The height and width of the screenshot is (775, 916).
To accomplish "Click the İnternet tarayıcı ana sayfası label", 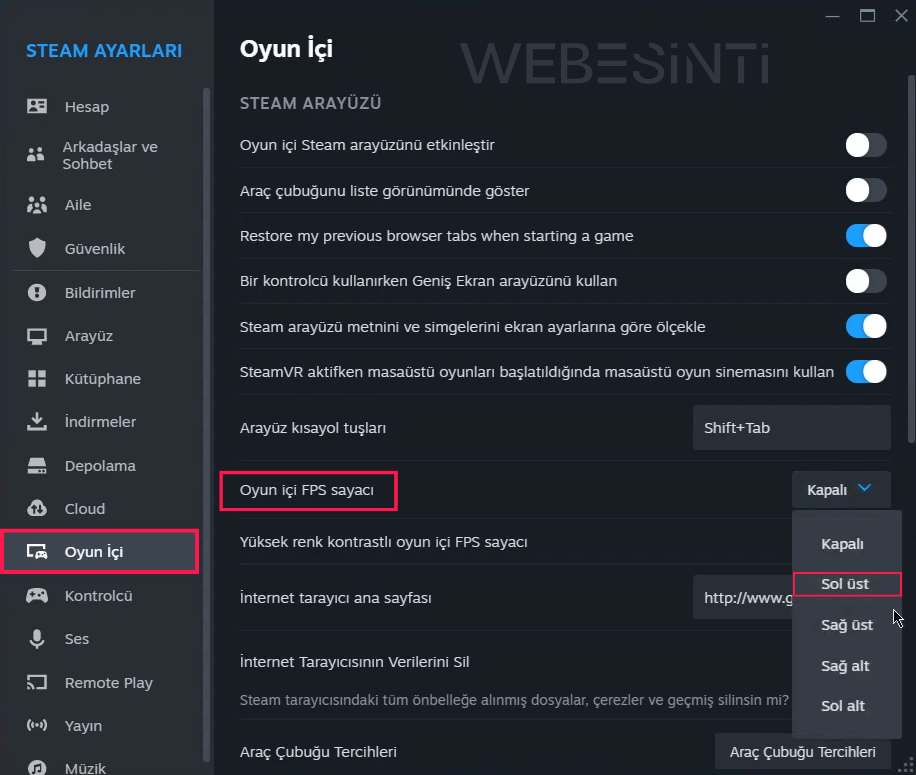I will [335, 598].
